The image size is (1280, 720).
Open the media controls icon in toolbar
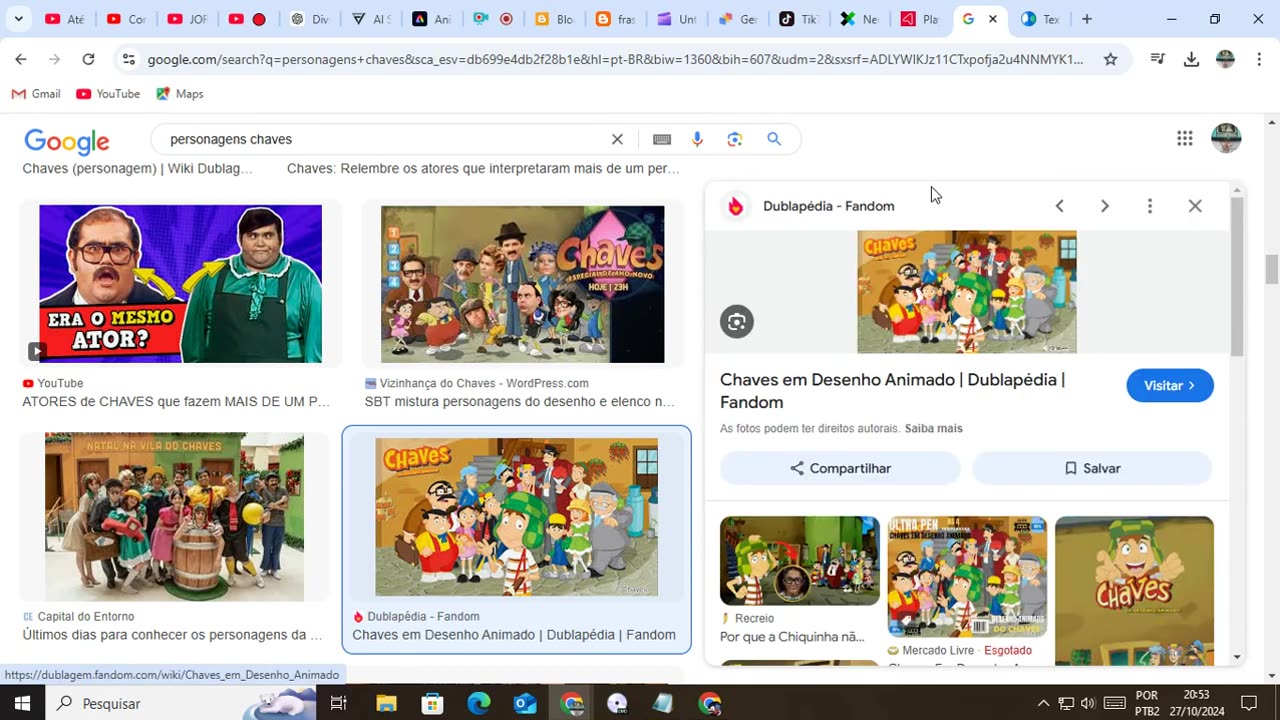(1158, 59)
